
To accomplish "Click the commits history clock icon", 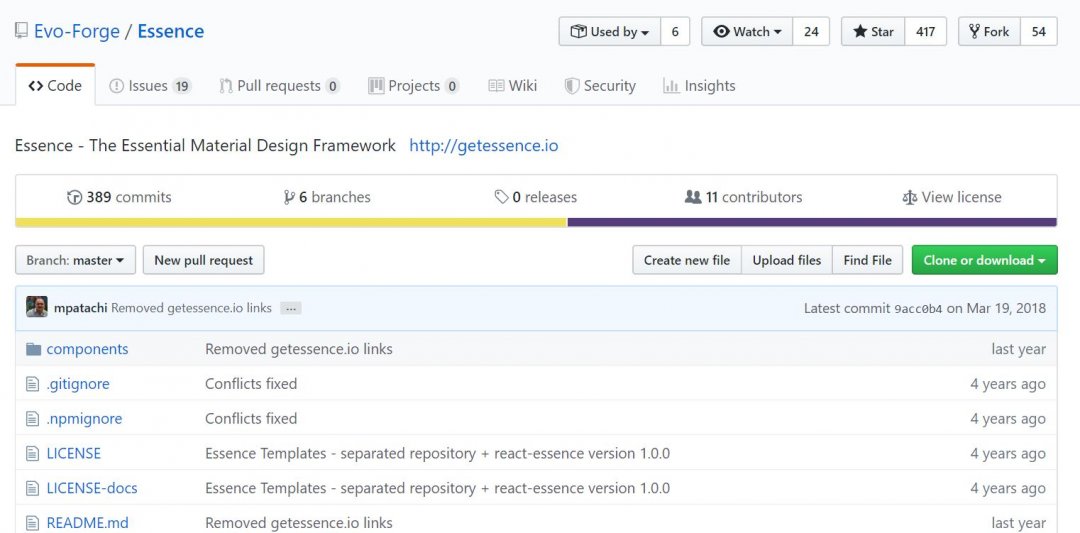I will coord(74,198).
